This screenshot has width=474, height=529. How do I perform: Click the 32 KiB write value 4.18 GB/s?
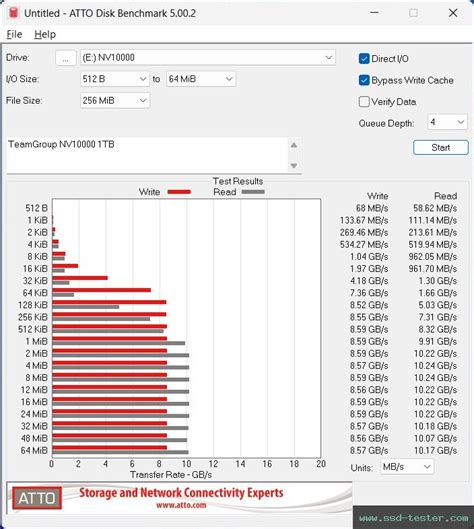(369, 281)
